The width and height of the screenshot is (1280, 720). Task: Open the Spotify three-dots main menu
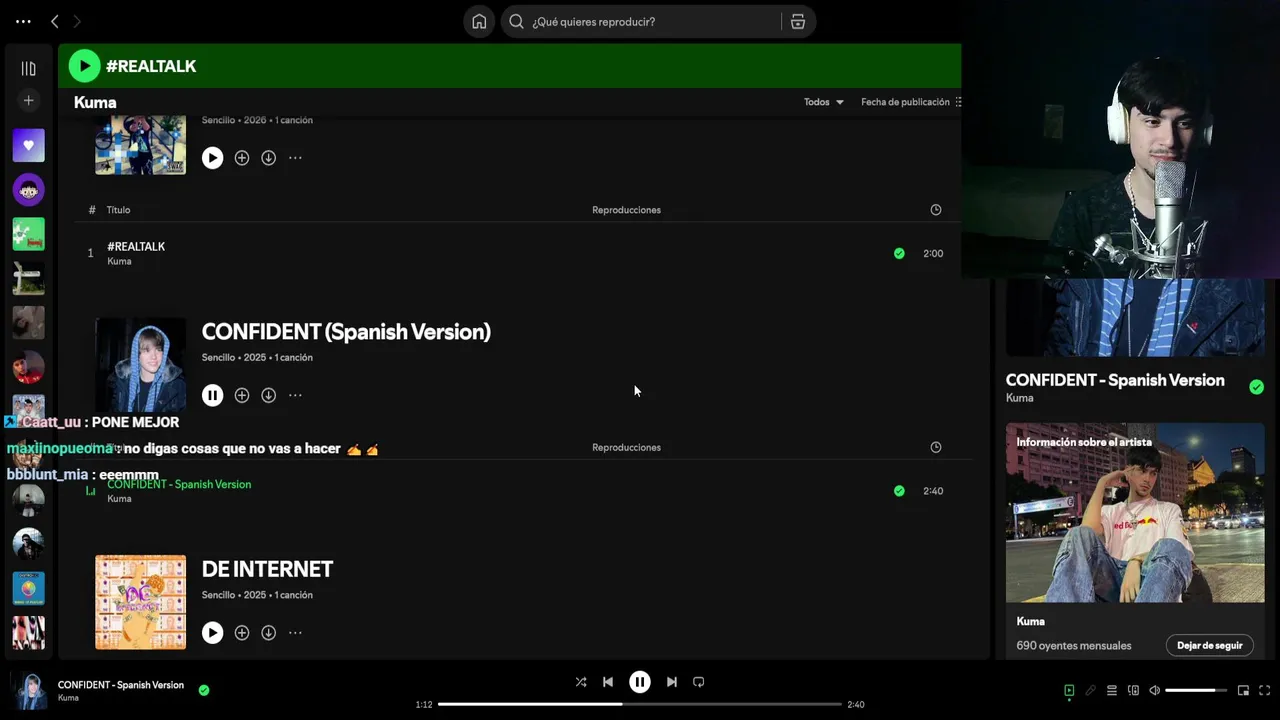23,21
